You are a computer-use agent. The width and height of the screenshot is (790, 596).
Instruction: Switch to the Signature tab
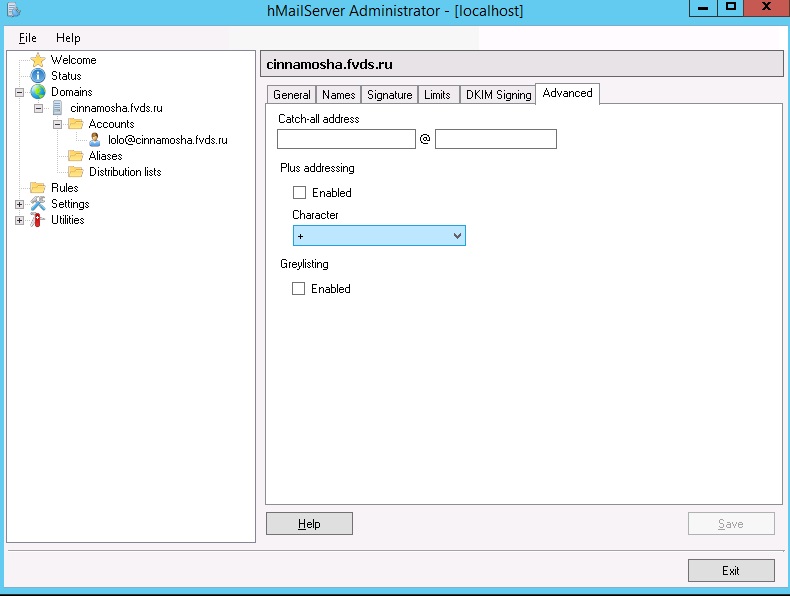point(389,95)
